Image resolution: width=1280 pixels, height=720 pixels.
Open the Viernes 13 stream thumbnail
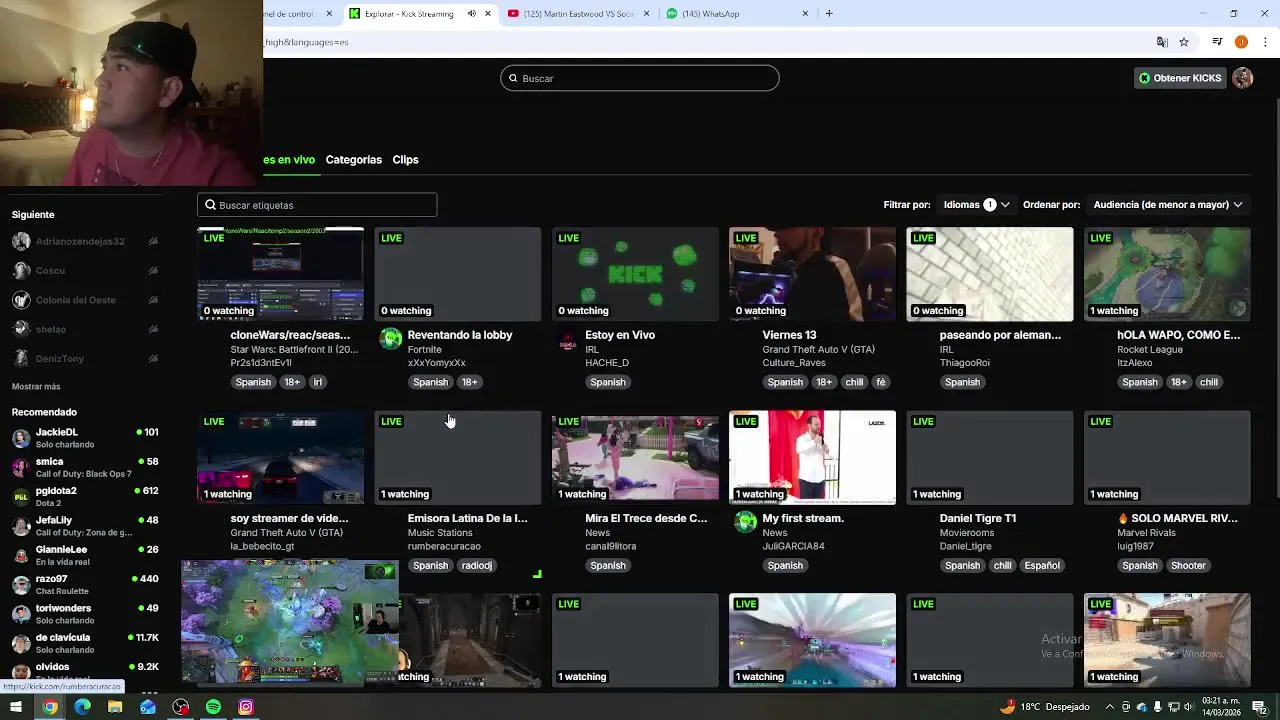(812, 274)
